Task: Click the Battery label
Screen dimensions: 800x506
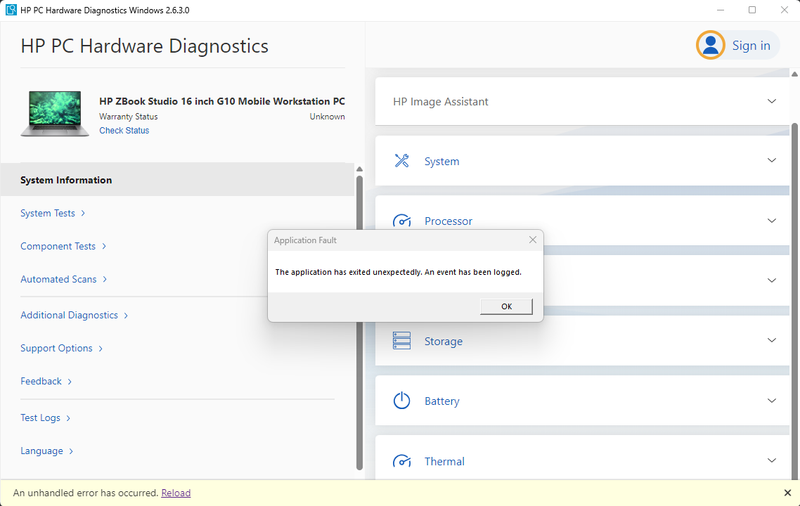Action: [442, 401]
